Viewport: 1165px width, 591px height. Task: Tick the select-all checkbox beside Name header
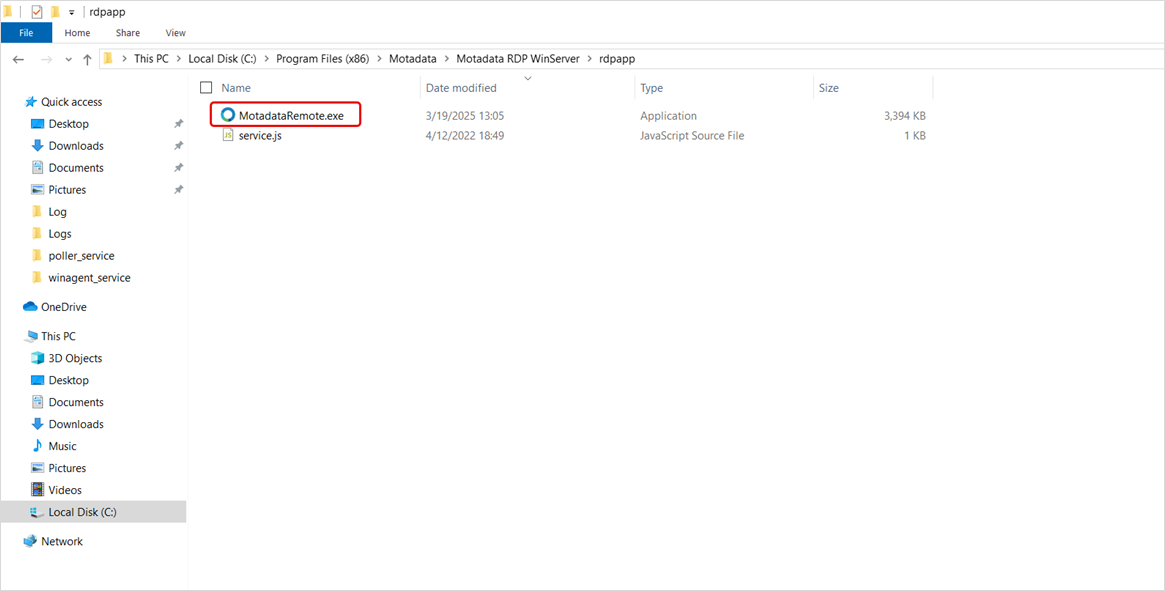207,88
